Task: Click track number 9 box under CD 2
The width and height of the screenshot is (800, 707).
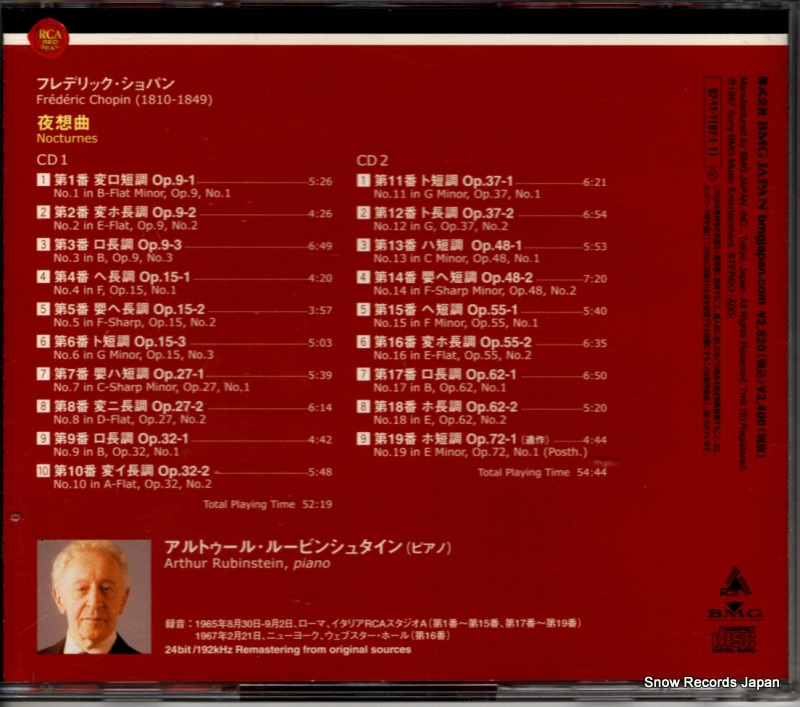Action: [x=364, y=438]
